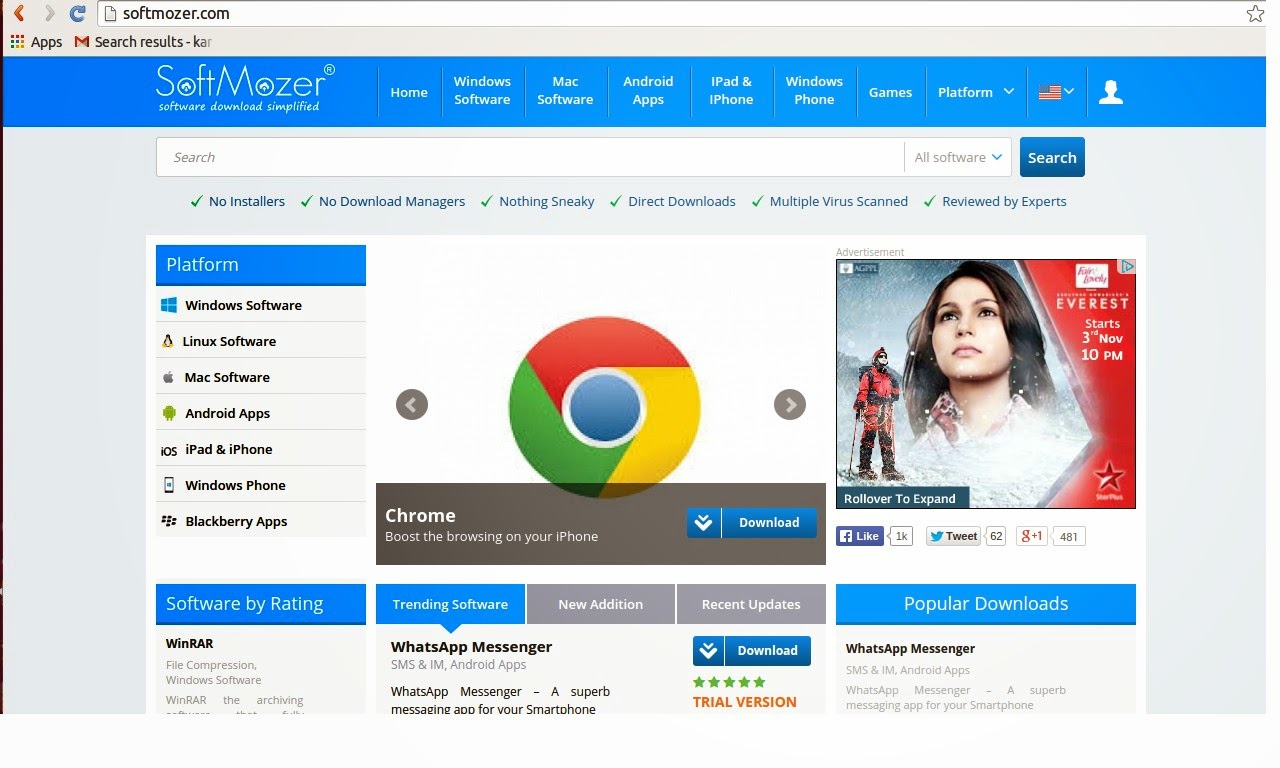
Task: Click the SoftMozer logo
Action: pyautogui.click(x=245, y=88)
